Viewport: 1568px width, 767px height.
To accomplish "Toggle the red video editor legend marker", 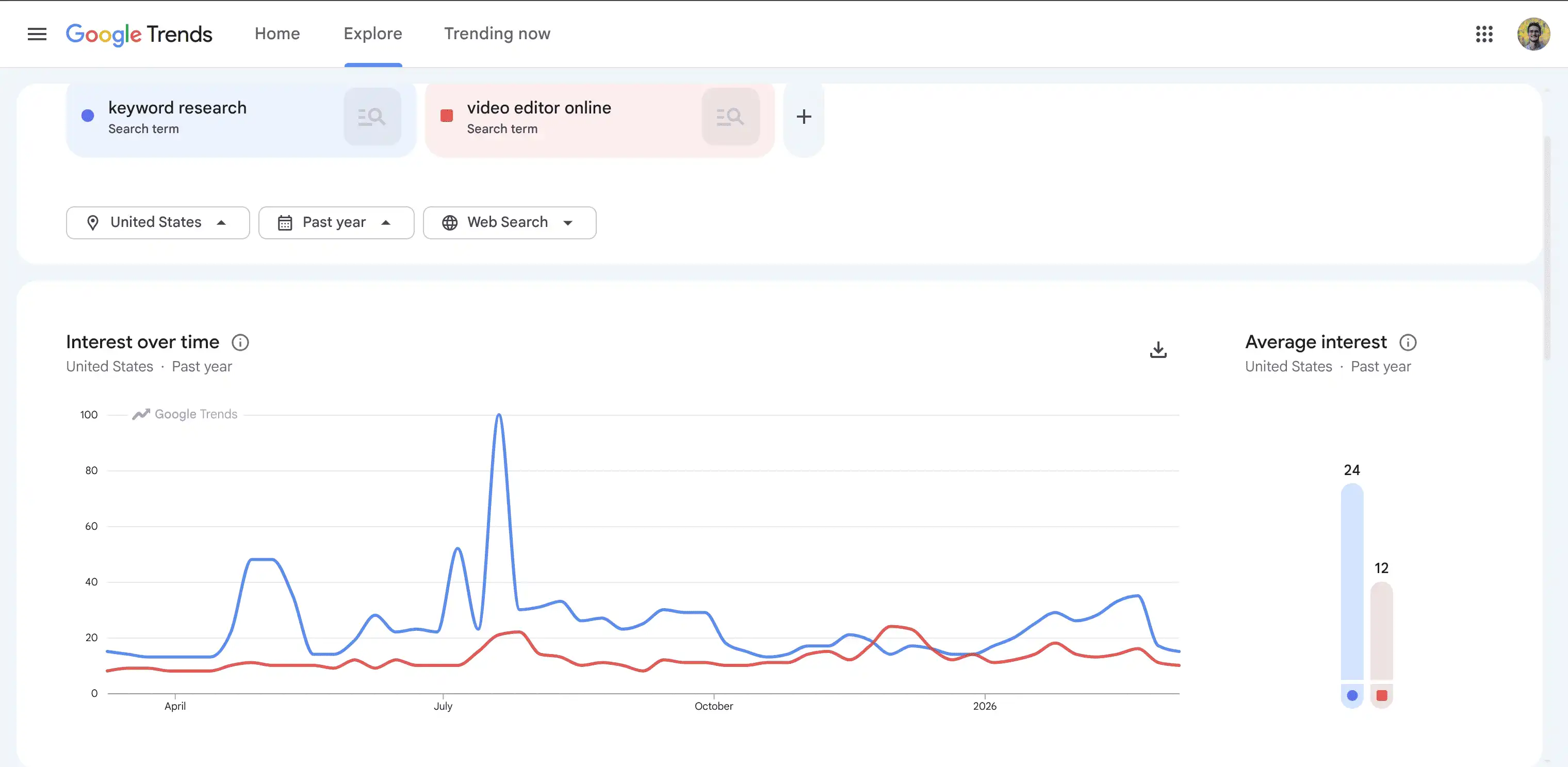I will coord(1382,695).
